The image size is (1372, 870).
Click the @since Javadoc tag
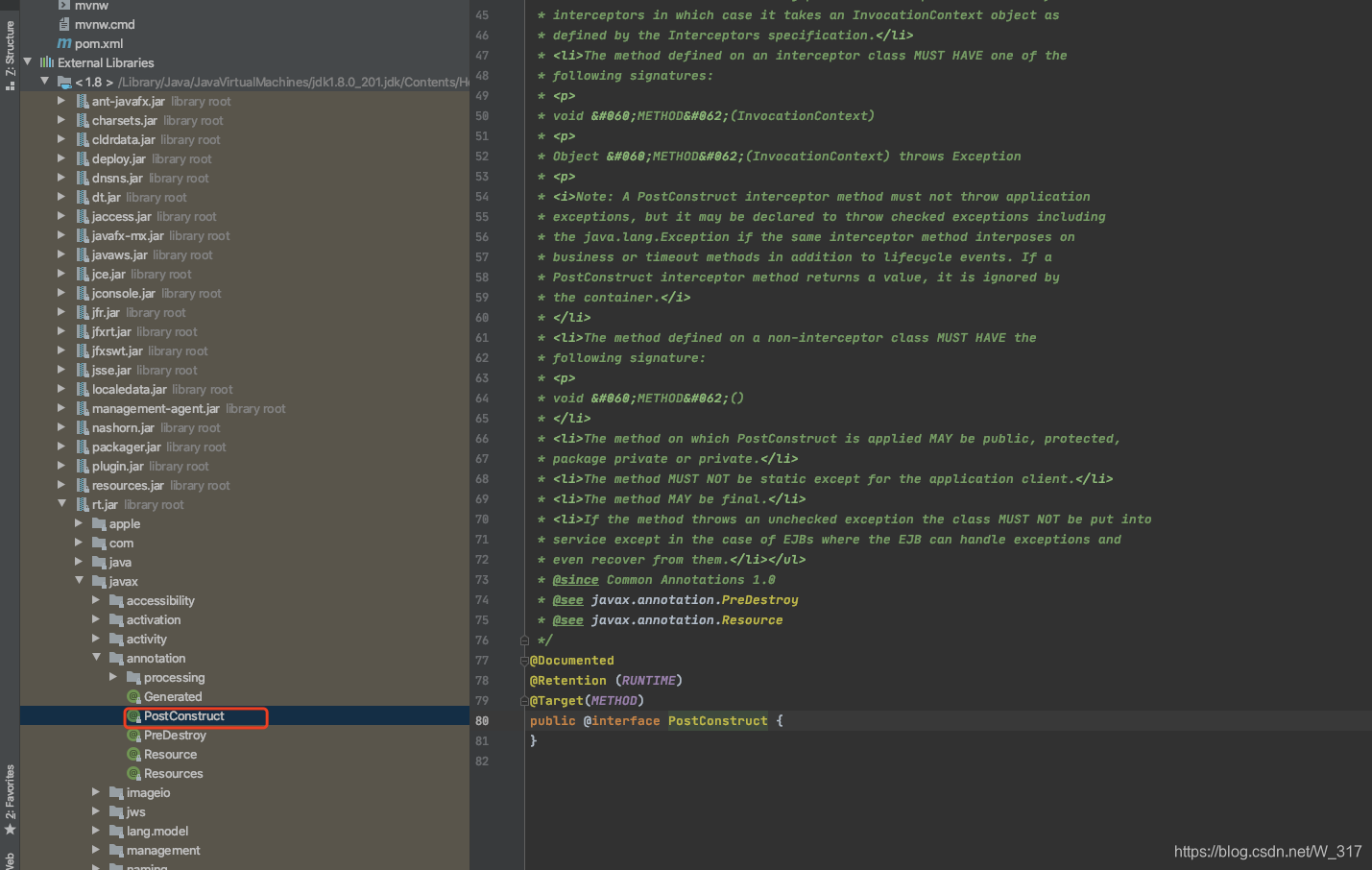(x=576, y=580)
